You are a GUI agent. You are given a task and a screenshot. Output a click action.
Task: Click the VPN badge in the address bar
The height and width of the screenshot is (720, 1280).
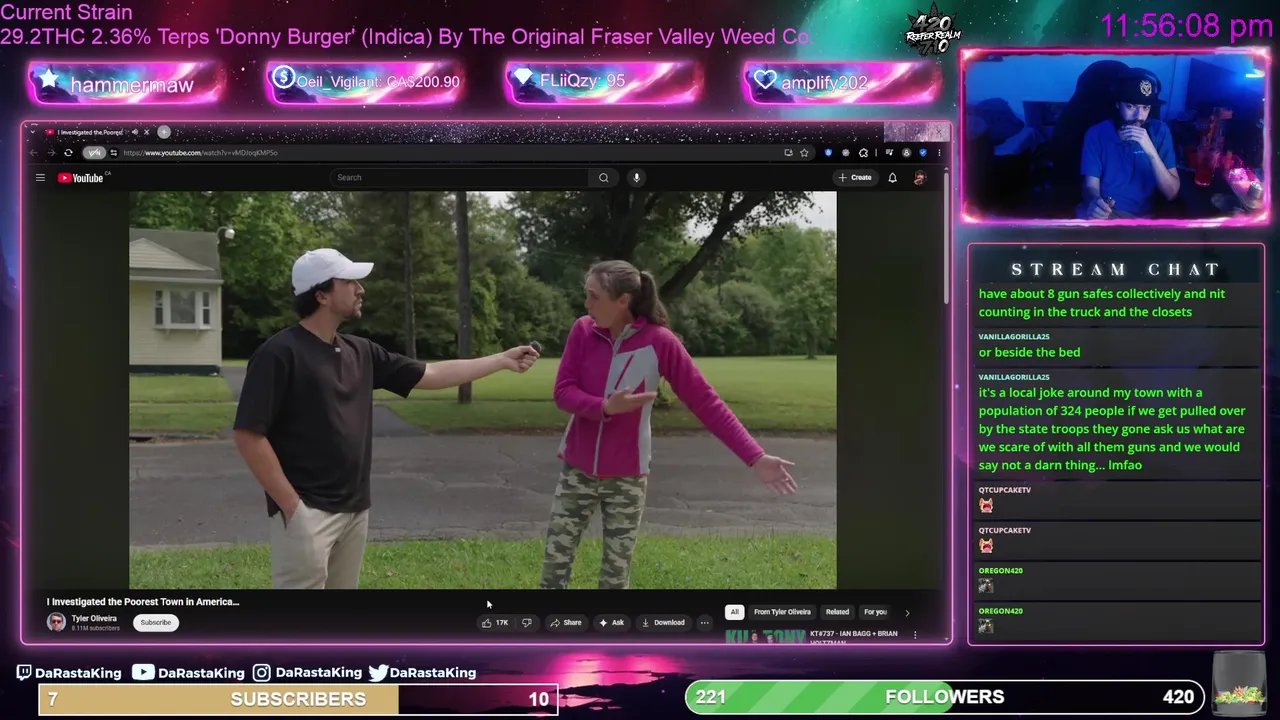[94, 153]
